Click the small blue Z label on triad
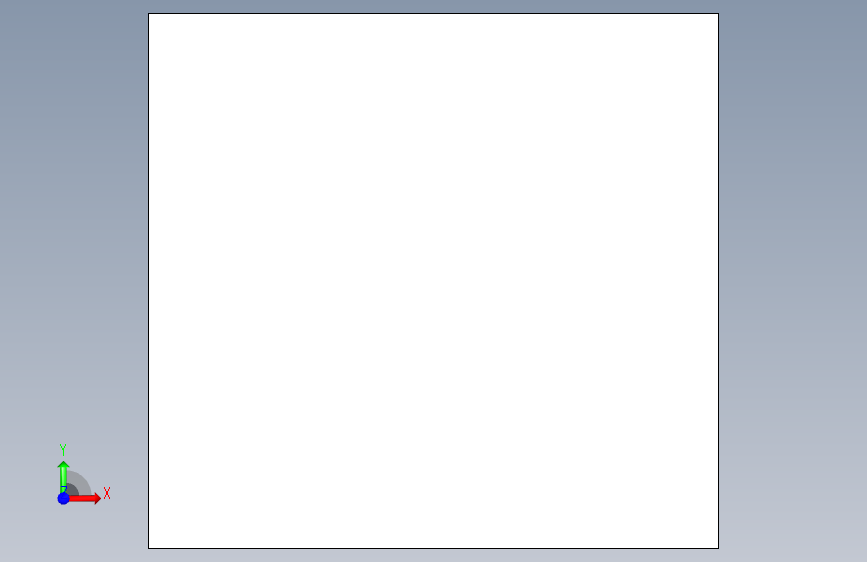Screen dimensions: 867x562 click(x=64, y=490)
